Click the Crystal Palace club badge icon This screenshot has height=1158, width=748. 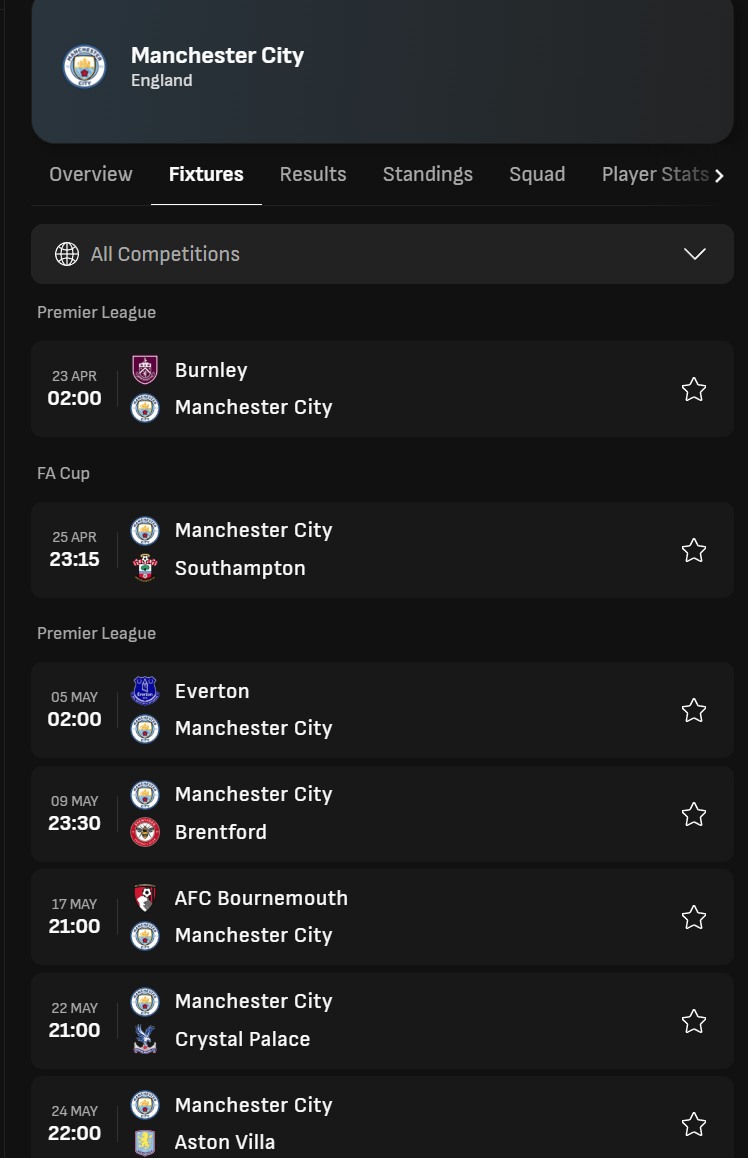click(145, 1039)
